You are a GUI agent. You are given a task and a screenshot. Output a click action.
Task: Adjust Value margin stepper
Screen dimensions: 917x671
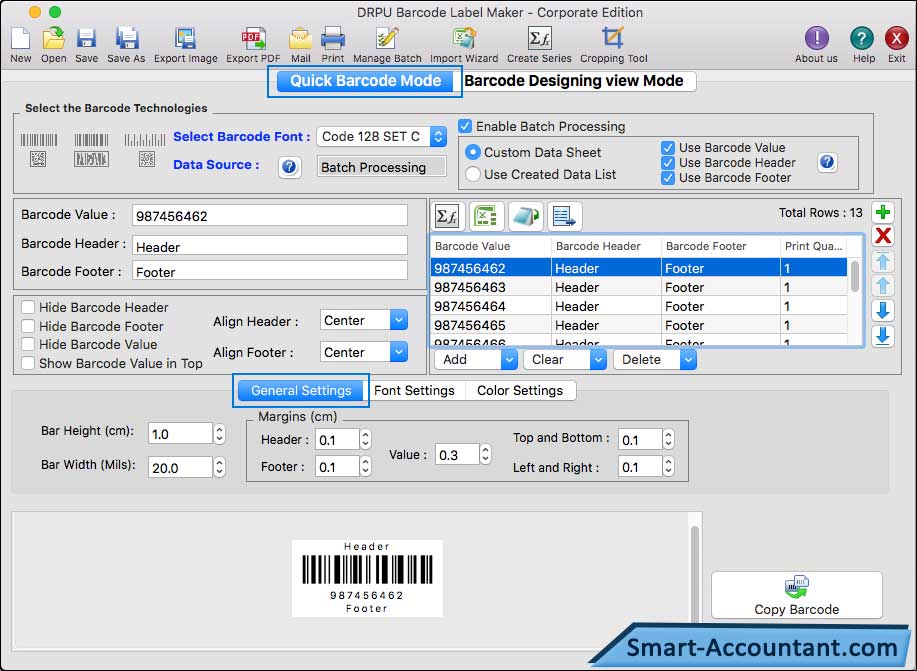(x=485, y=455)
